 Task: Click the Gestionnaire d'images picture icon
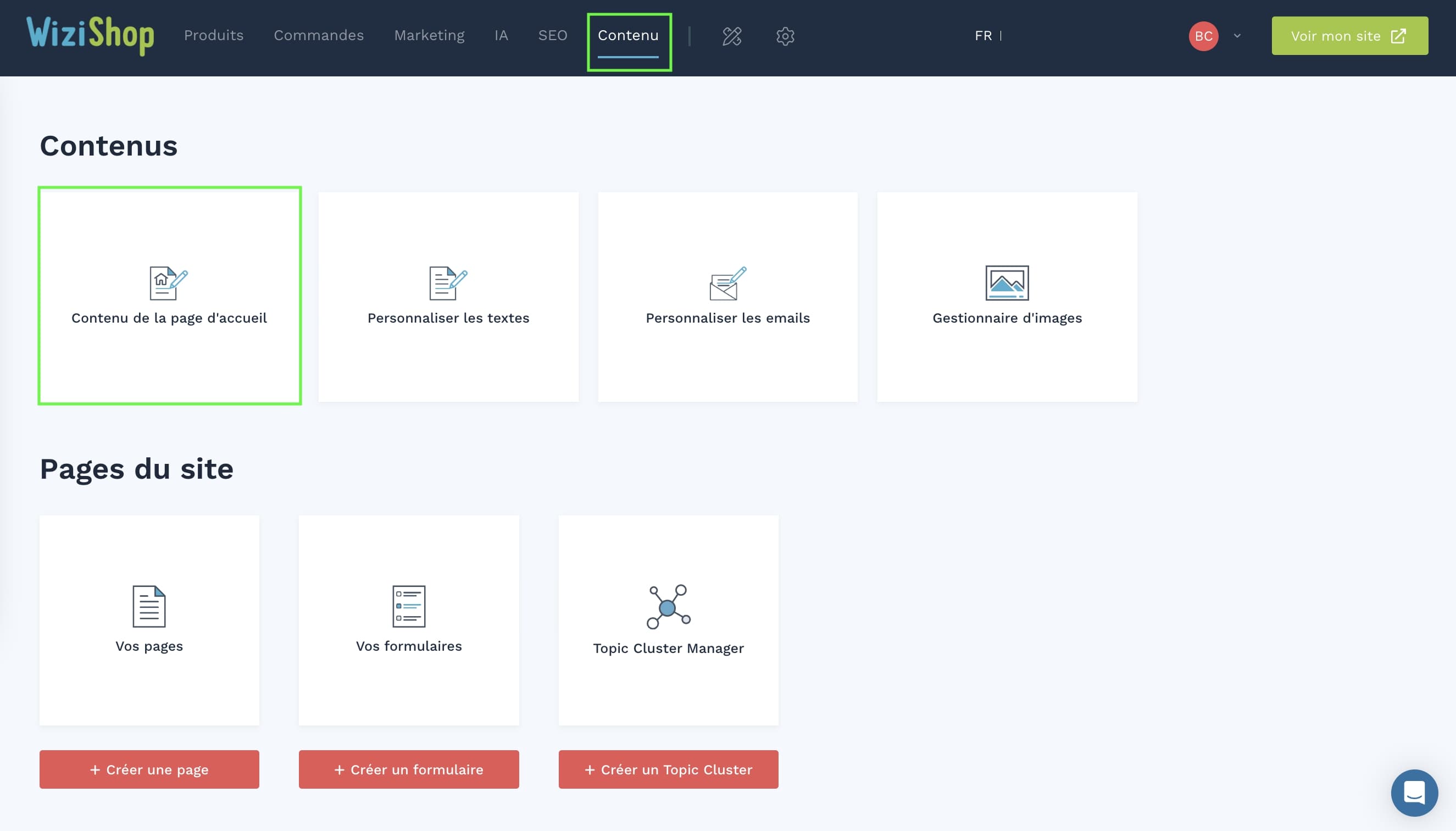(1007, 283)
